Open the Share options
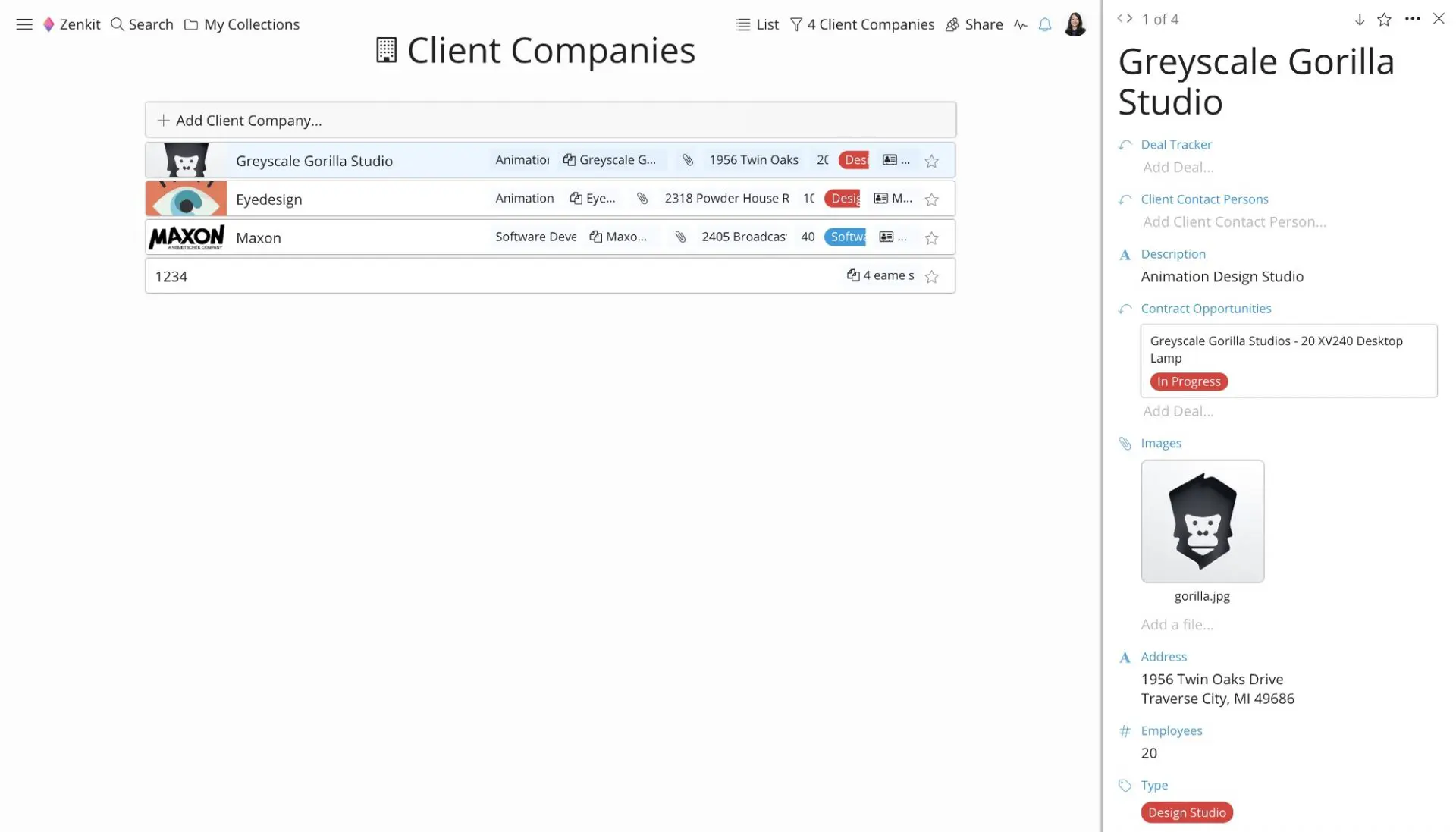The width and height of the screenshot is (1456, 832). tap(974, 24)
